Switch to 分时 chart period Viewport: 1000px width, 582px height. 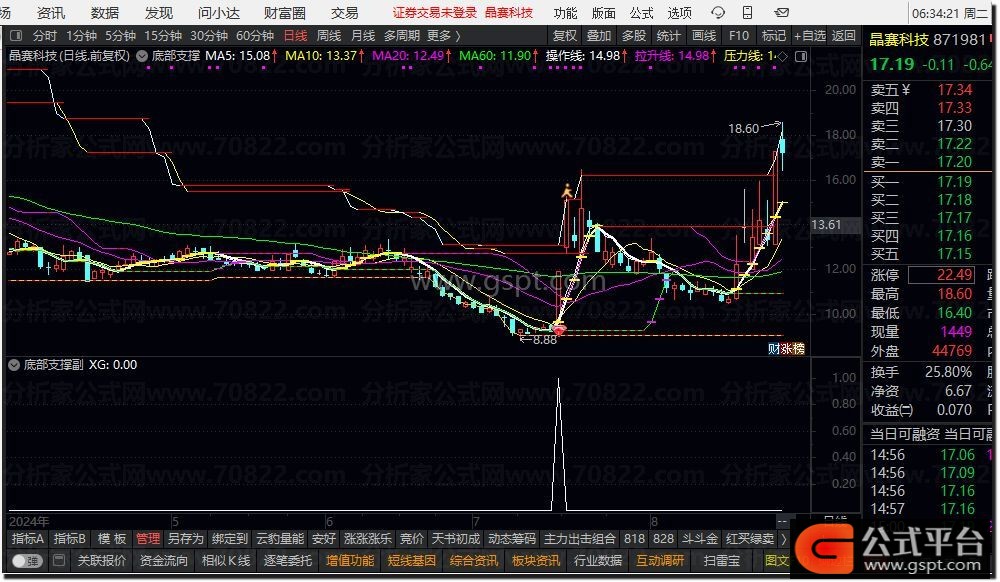point(45,36)
